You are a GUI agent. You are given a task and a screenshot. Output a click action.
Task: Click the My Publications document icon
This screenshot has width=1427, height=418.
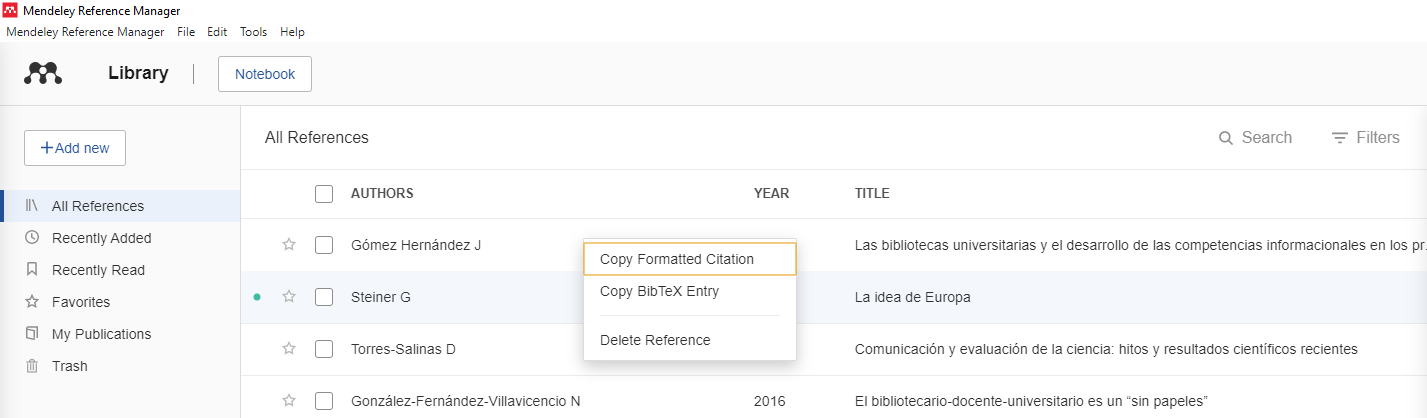[32, 334]
